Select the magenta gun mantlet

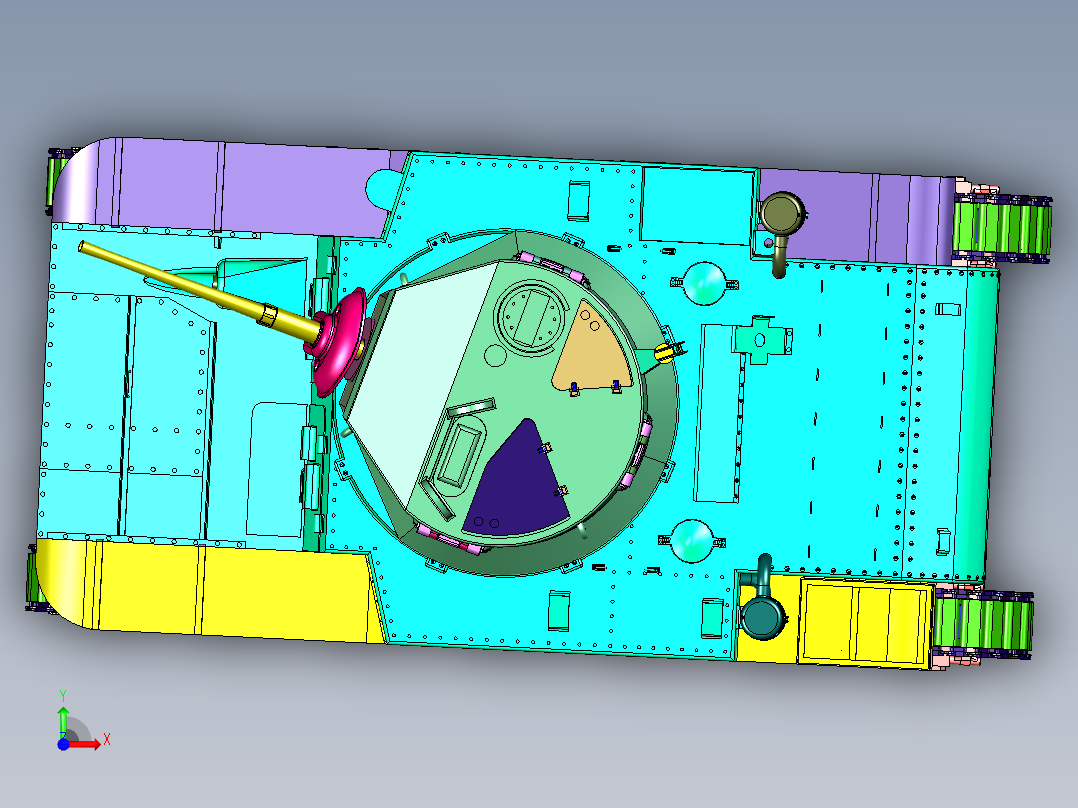point(338,341)
